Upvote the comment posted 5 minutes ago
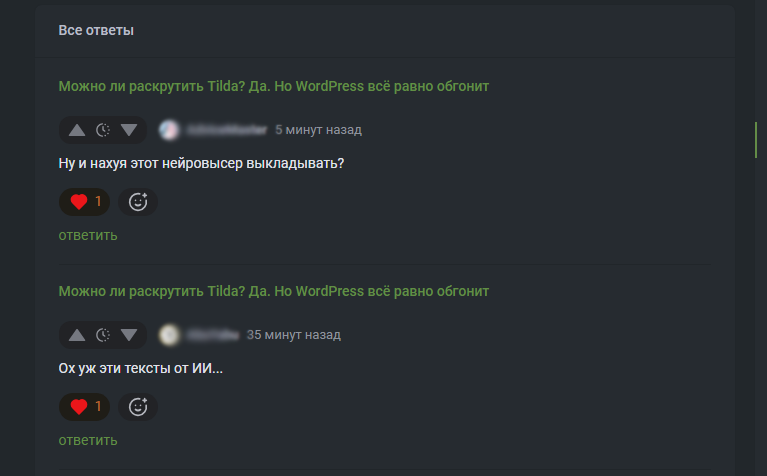This screenshot has width=767, height=476. (77, 130)
